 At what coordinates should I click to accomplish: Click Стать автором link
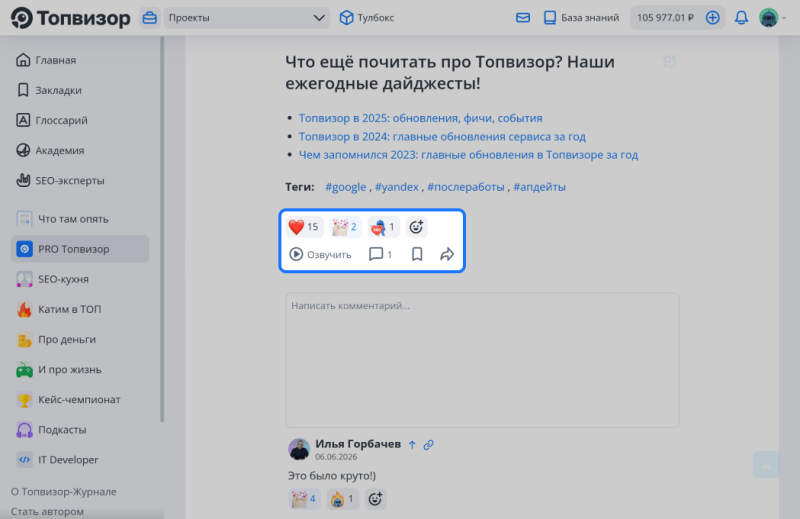(47, 511)
